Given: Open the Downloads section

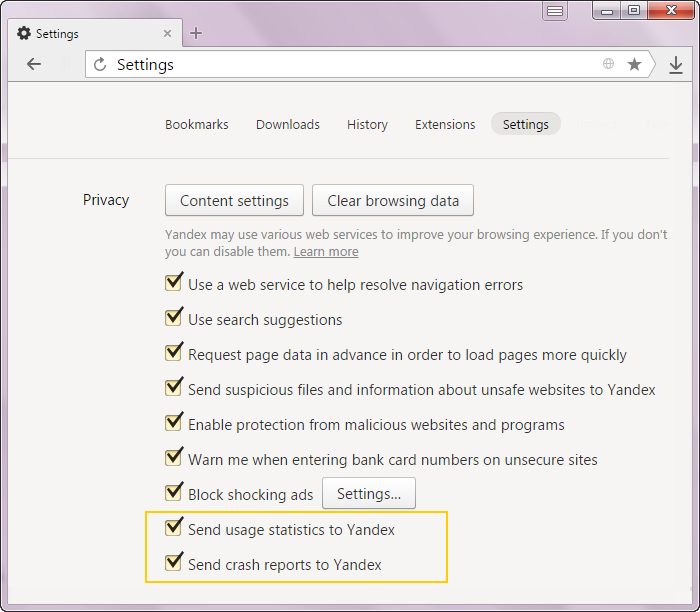Looking at the screenshot, I should [x=288, y=124].
